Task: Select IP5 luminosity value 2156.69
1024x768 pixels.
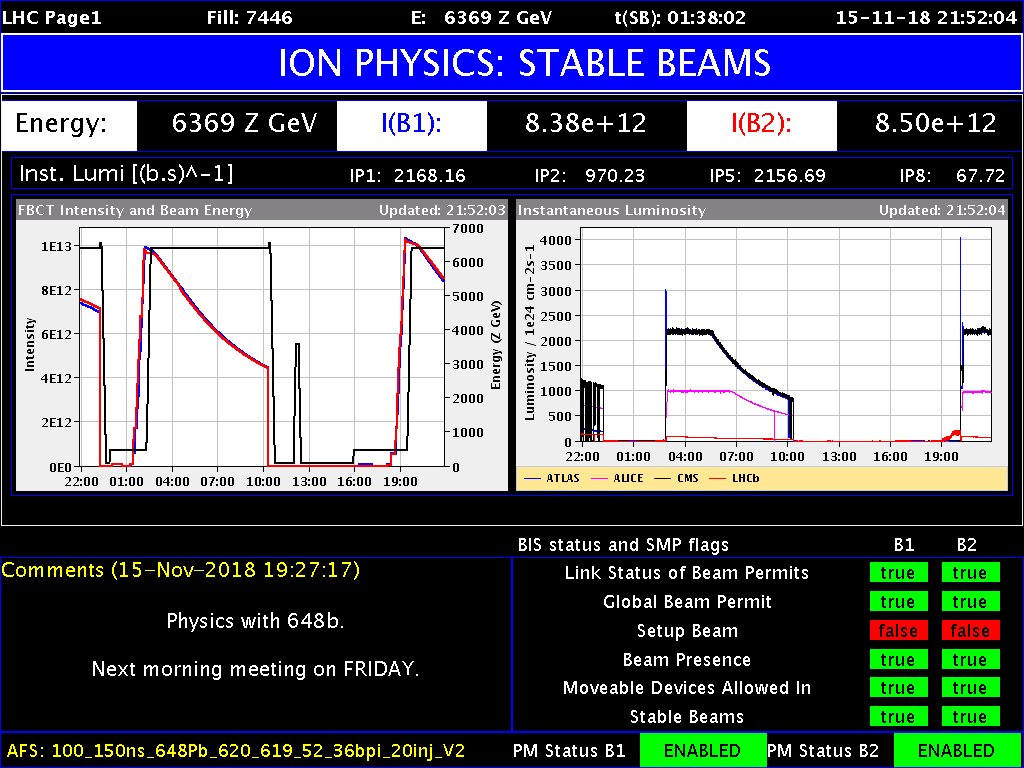Action: (789, 175)
